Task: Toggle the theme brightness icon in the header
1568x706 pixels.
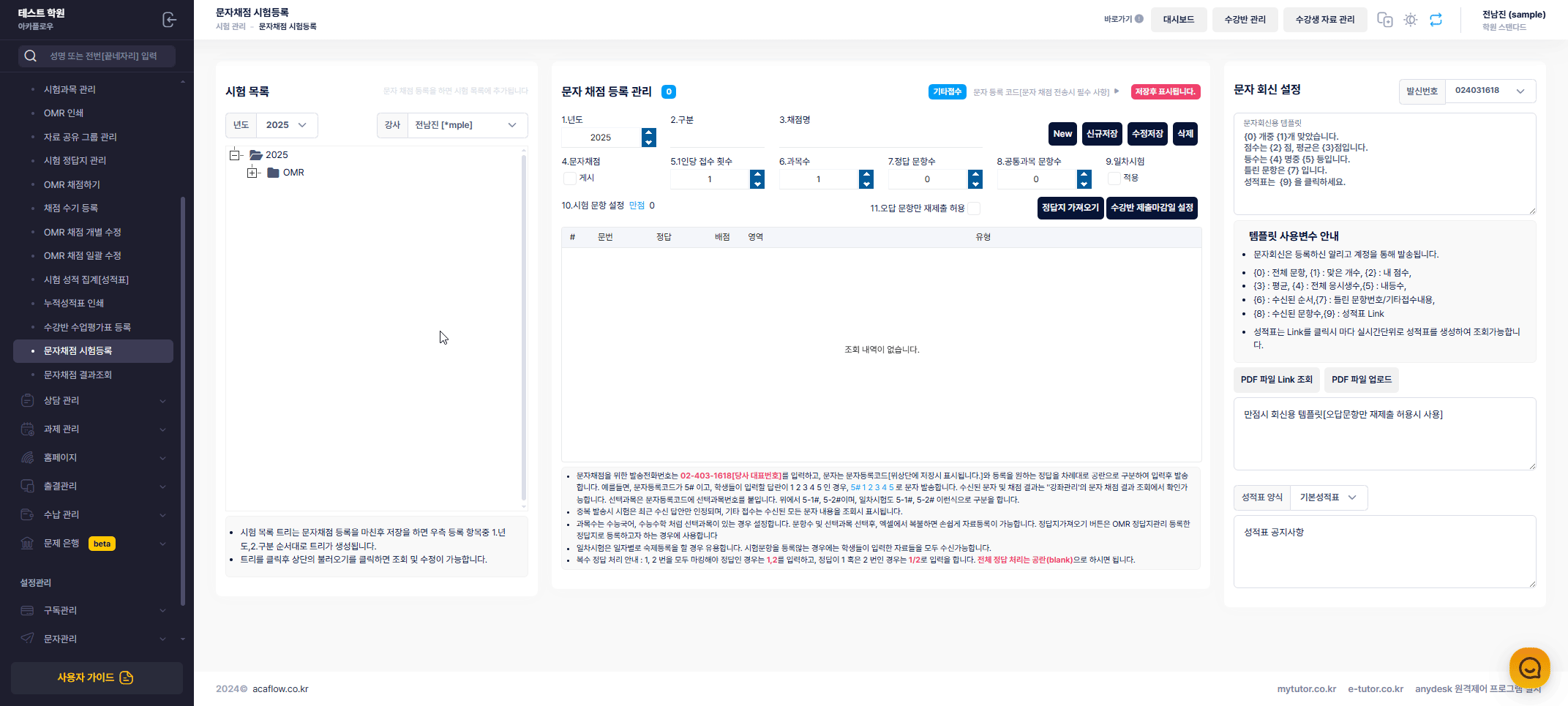Action: [1410, 20]
